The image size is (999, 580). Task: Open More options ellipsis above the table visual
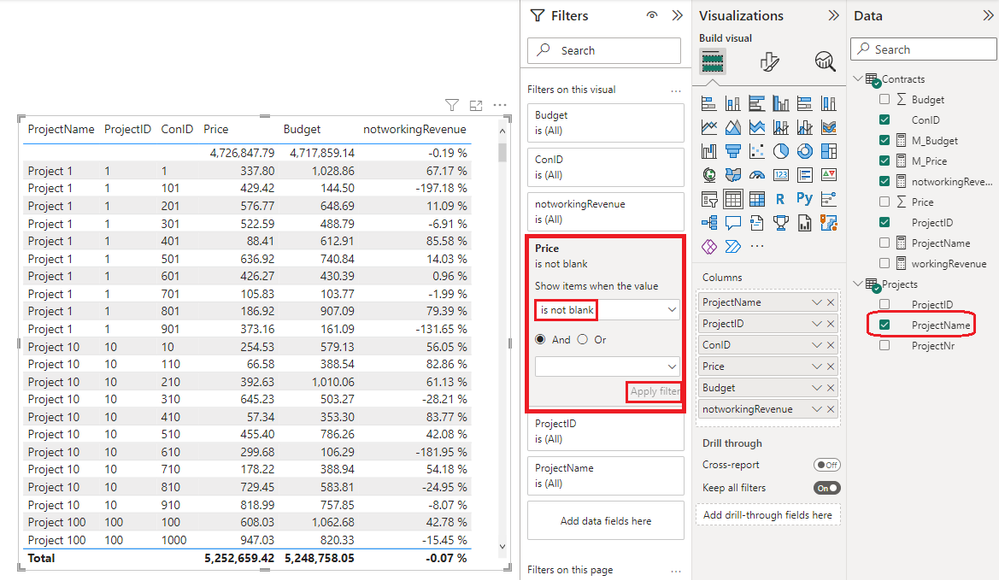(500, 105)
